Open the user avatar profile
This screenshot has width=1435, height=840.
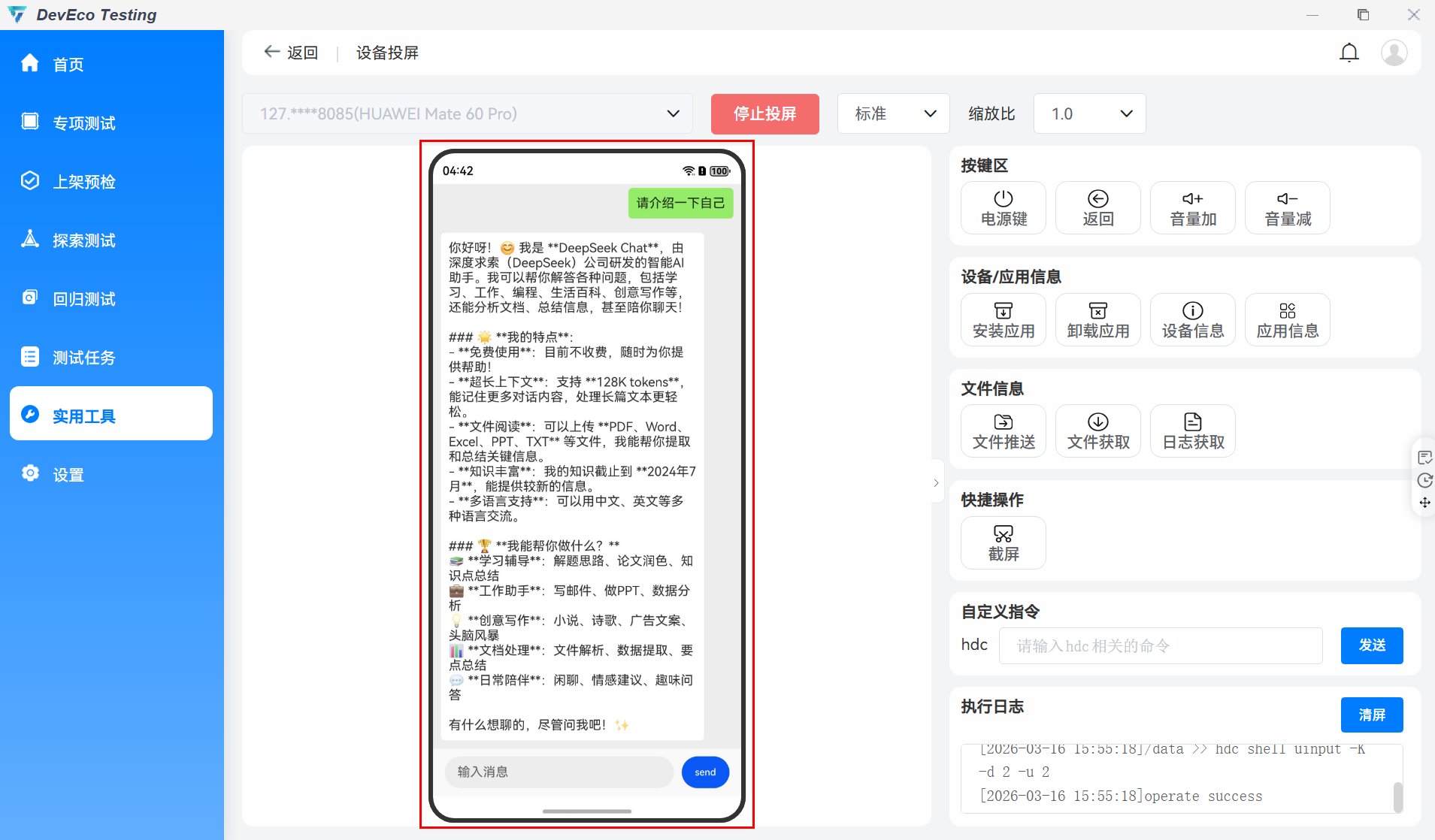pos(1394,53)
